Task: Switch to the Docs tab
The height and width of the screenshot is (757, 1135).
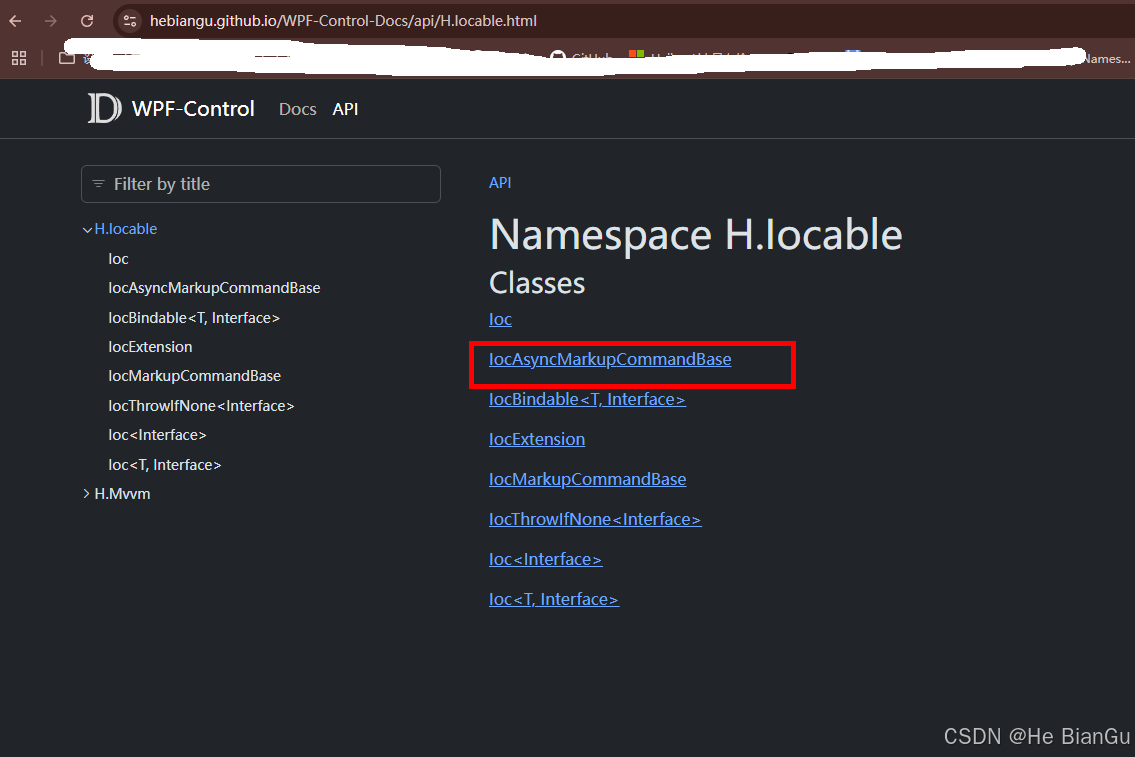Action: pyautogui.click(x=298, y=109)
